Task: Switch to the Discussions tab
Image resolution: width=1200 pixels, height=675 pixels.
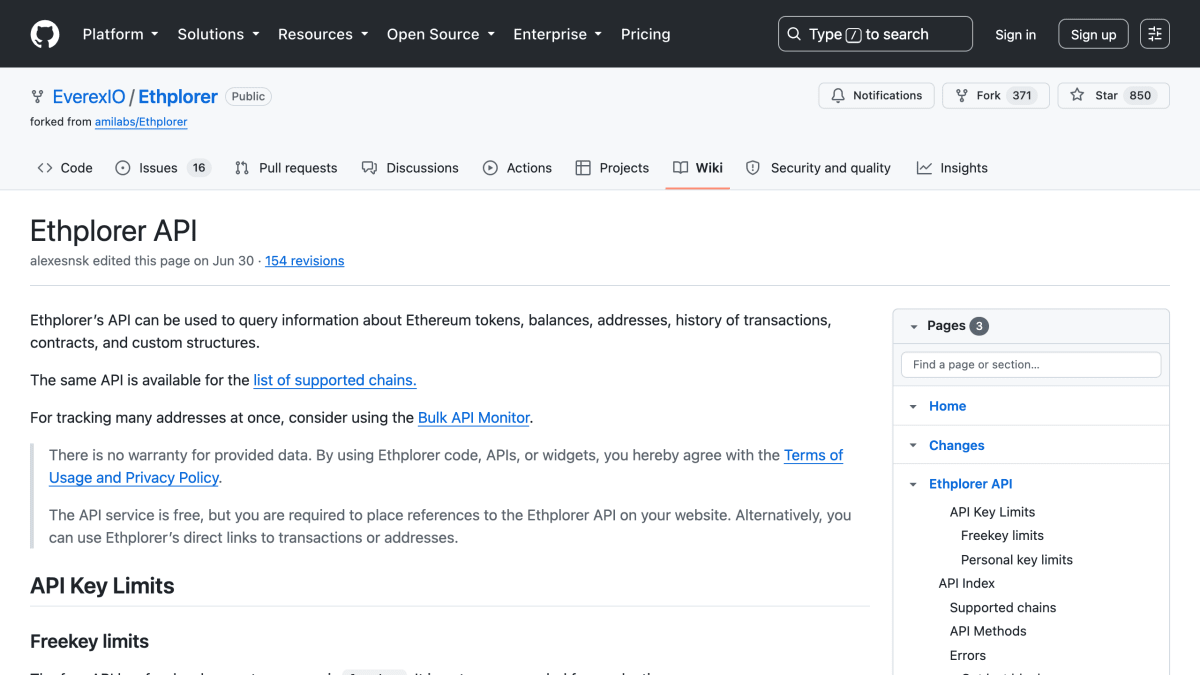Action: click(x=410, y=168)
